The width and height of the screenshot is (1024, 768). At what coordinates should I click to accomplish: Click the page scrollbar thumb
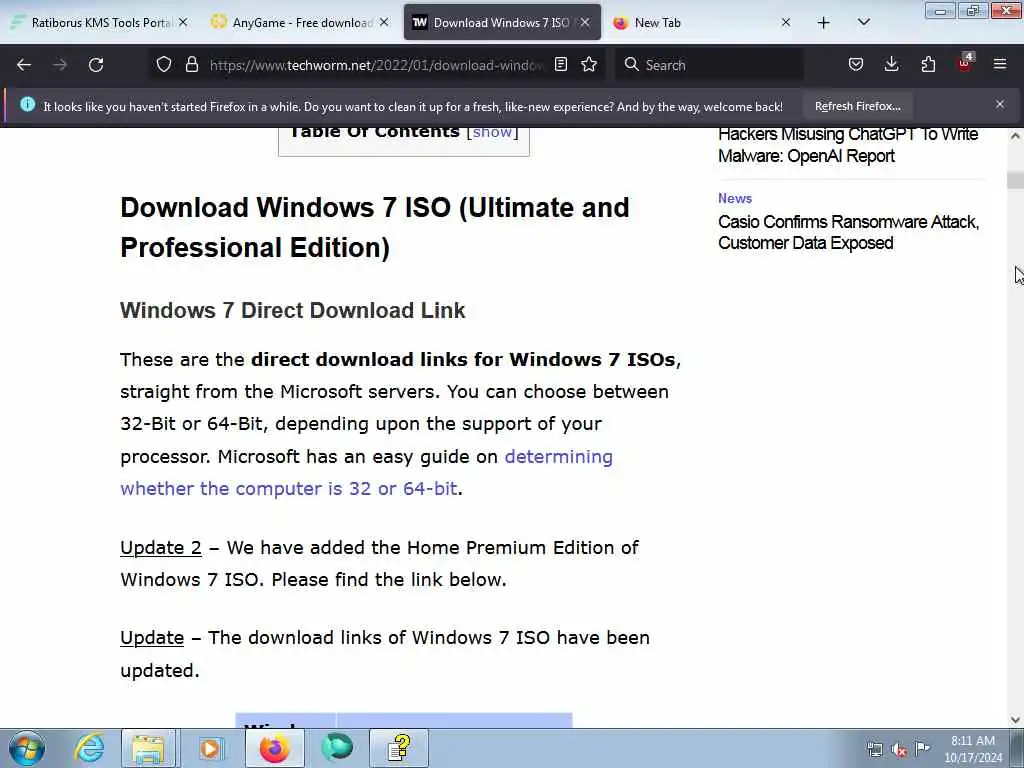1015,179
